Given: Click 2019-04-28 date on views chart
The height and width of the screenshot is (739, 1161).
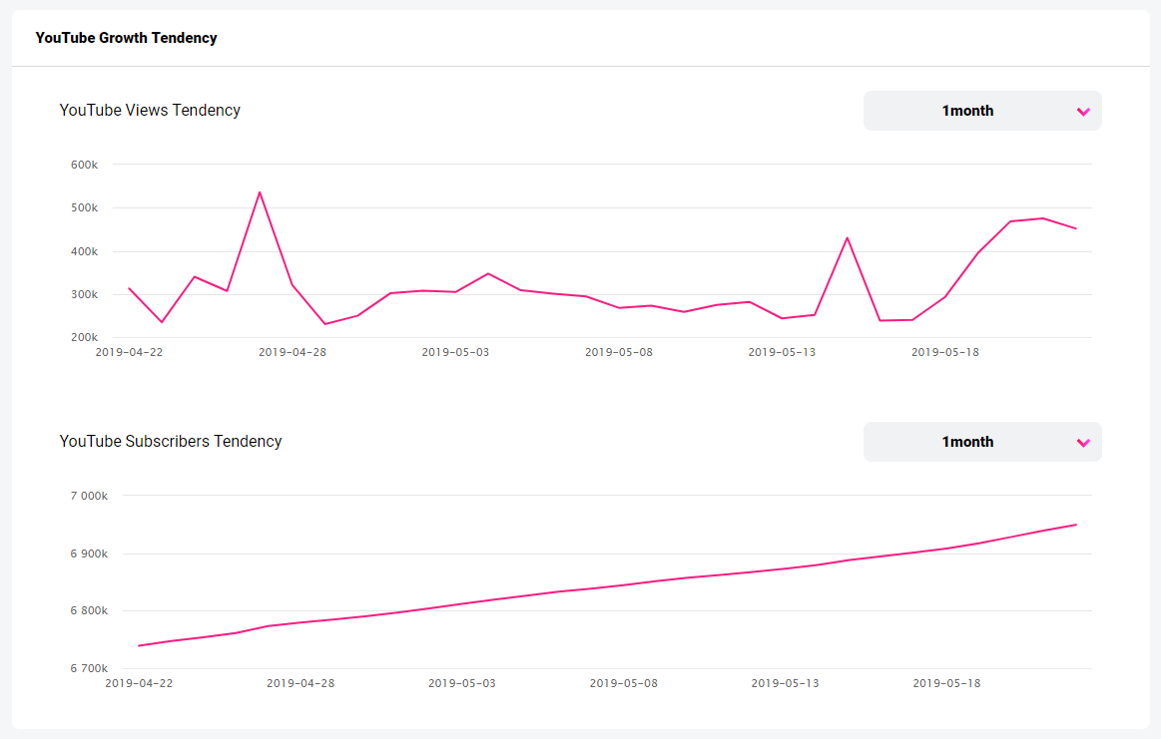Looking at the screenshot, I should coord(292,352).
